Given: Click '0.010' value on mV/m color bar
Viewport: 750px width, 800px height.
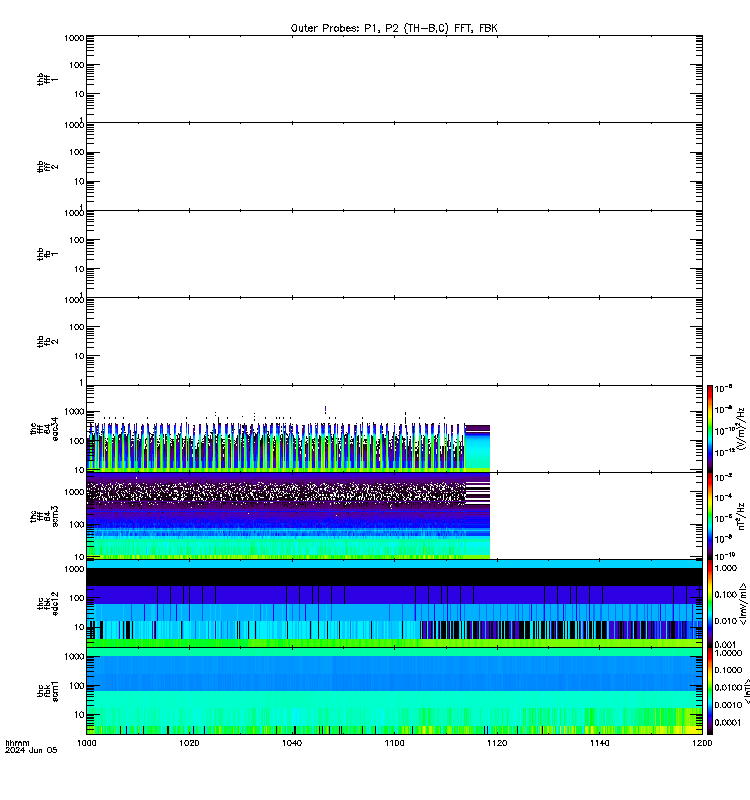Looking at the screenshot, I should [726, 621].
